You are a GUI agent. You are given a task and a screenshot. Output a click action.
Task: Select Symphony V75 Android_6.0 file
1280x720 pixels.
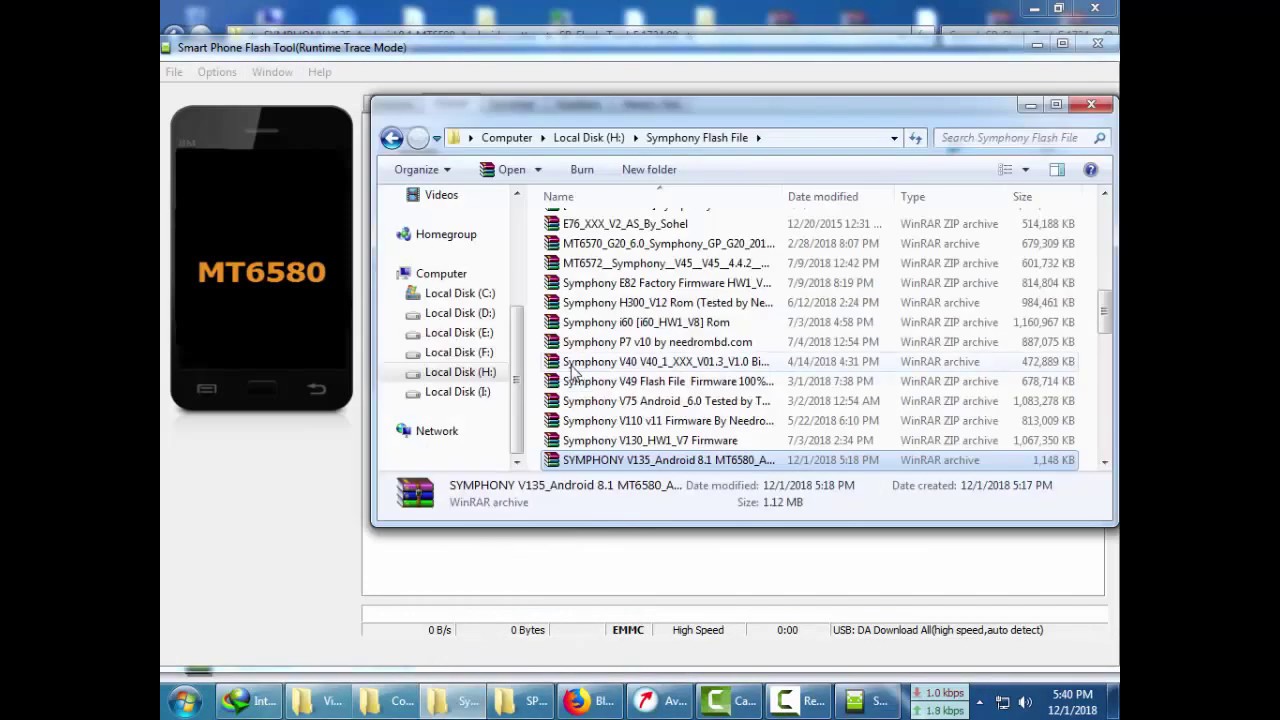pyautogui.click(x=810, y=401)
